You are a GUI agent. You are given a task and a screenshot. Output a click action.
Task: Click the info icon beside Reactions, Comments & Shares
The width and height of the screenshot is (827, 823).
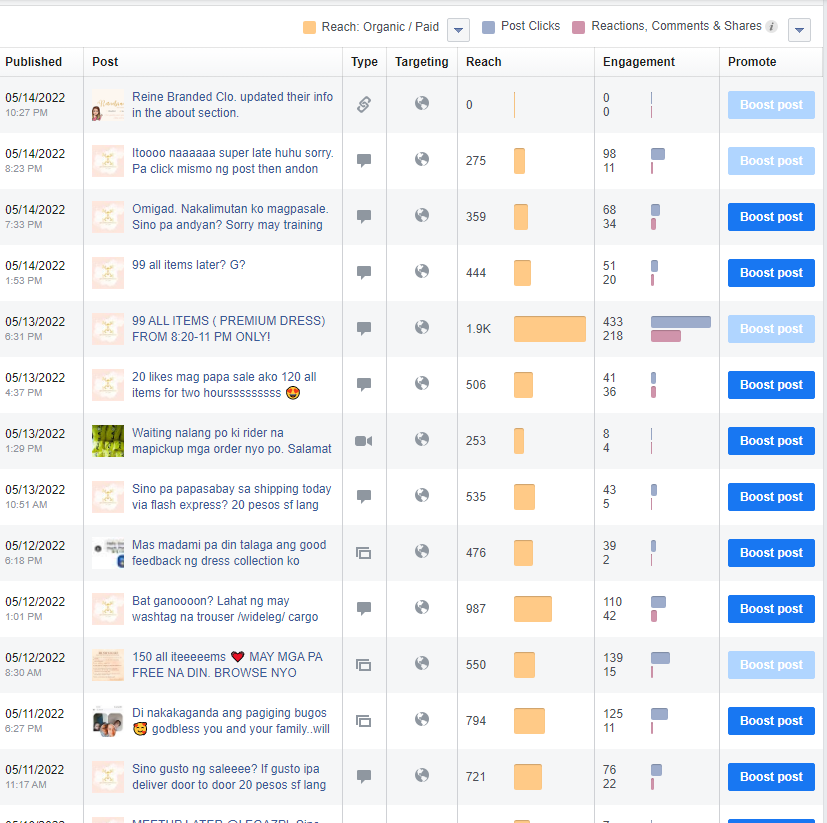[x=771, y=26]
